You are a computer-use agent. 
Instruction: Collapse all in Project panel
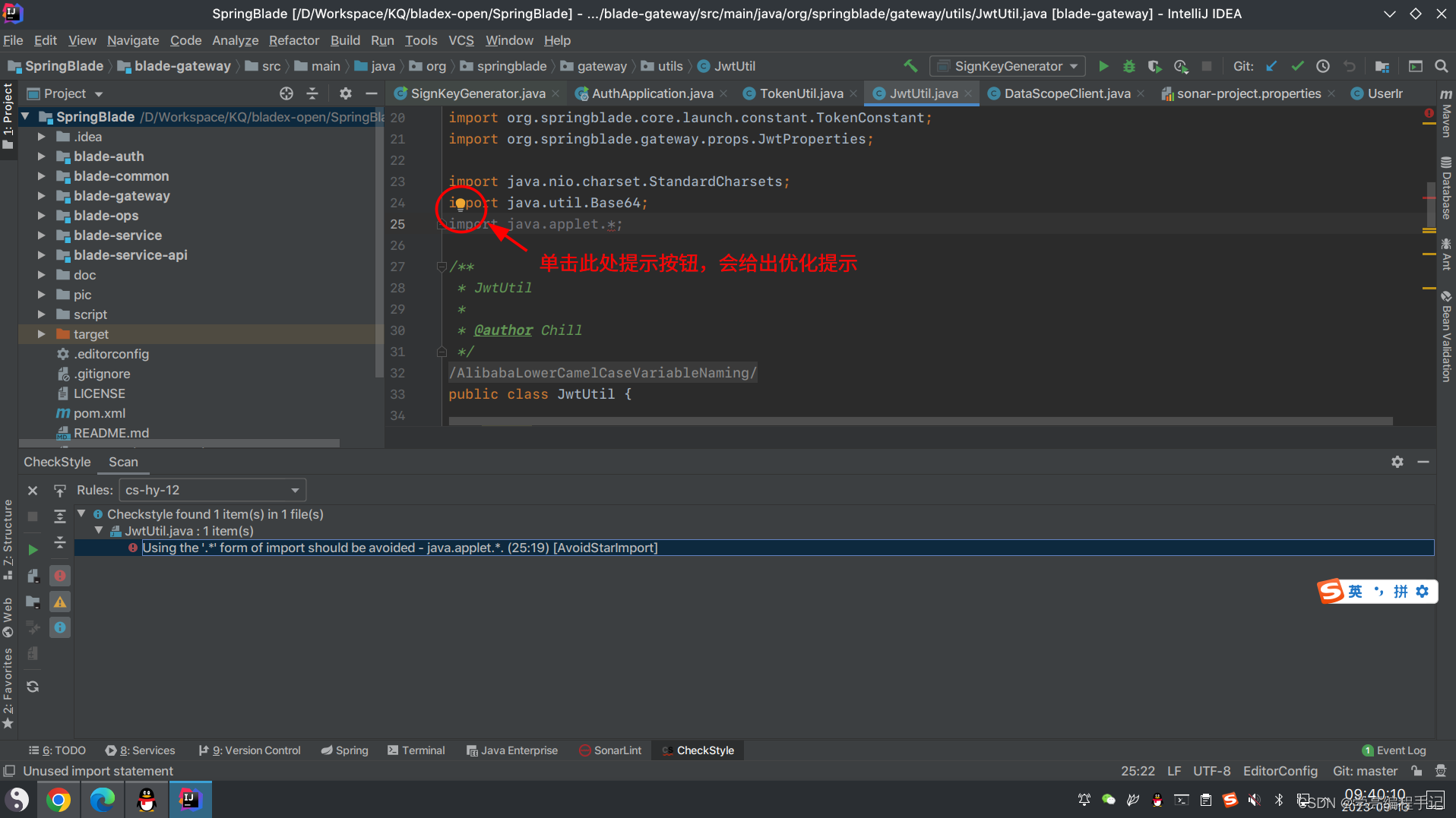(312, 93)
